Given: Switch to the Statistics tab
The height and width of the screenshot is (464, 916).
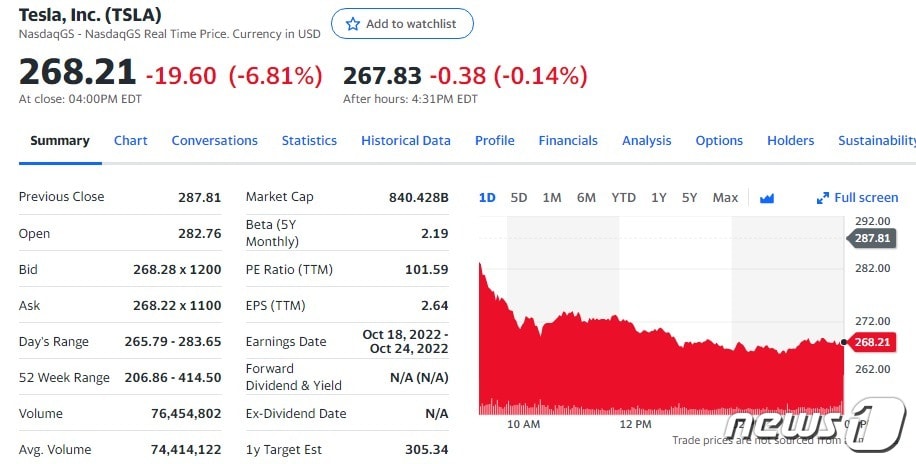Looking at the screenshot, I should pyautogui.click(x=309, y=141).
